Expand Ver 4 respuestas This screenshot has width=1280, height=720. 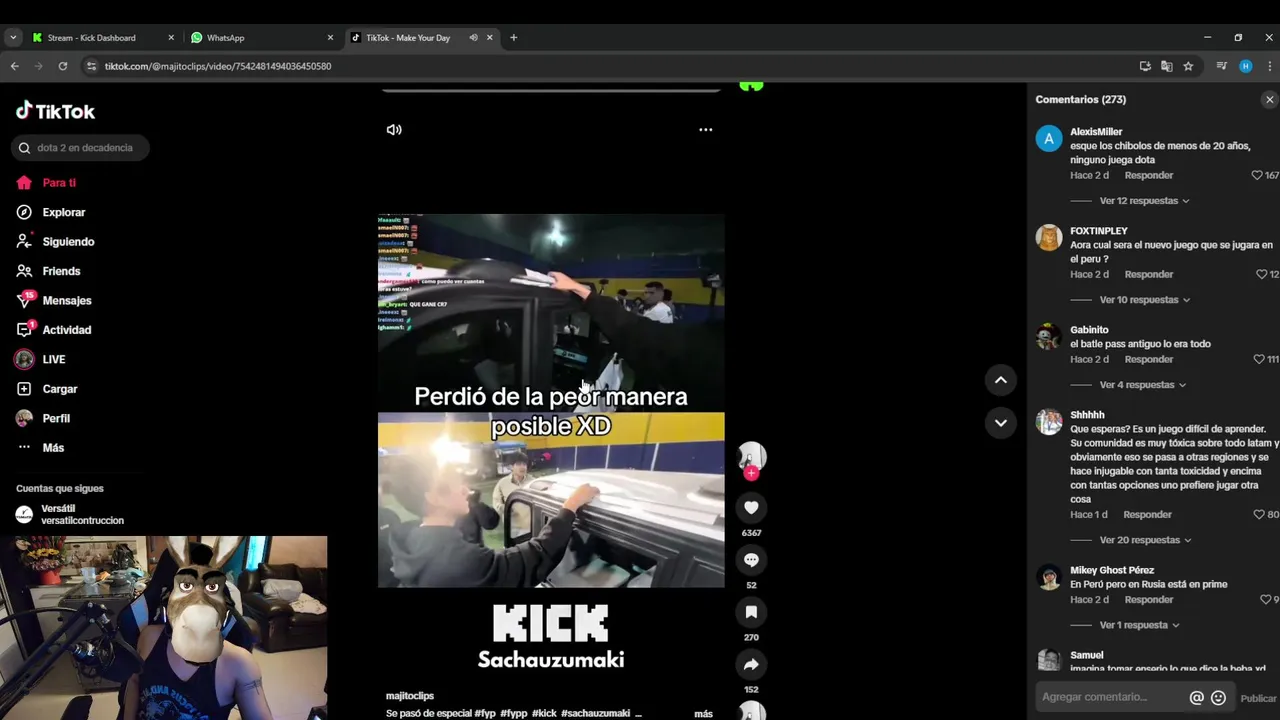tap(1142, 385)
